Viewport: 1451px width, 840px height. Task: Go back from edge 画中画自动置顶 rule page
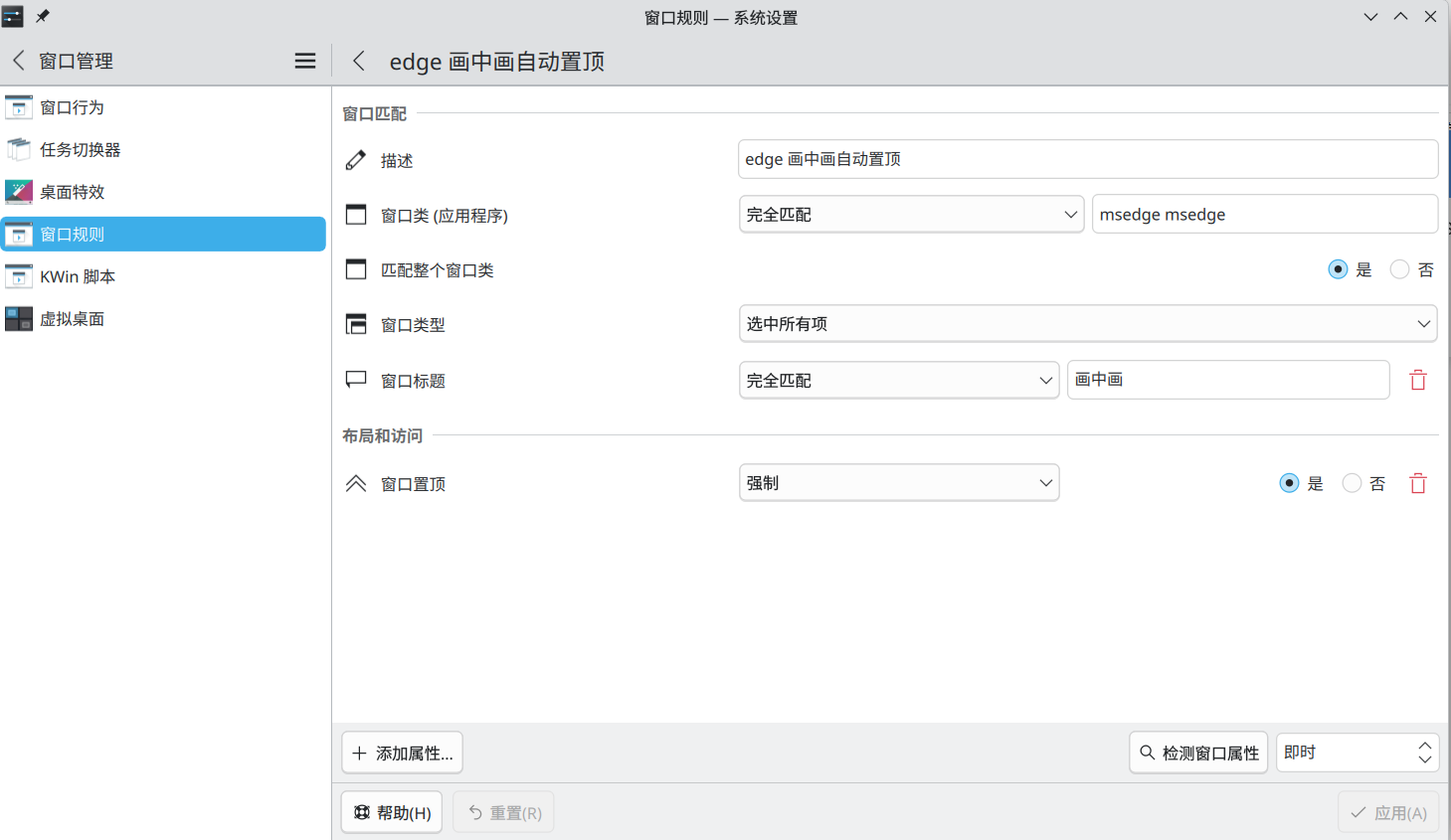point(359,61)
